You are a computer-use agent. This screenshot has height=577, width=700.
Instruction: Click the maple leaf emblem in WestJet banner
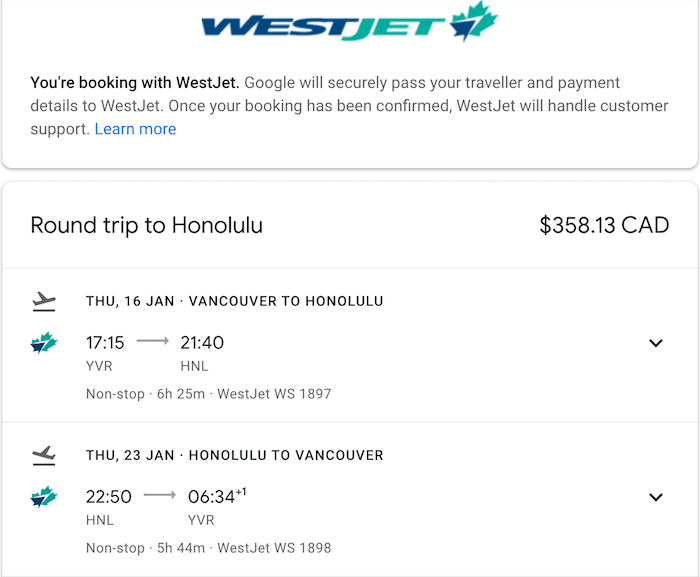474,21
